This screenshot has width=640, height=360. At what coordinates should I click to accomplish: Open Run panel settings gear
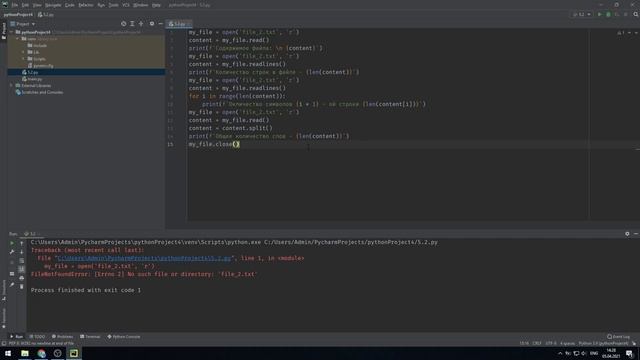point(627,234)
